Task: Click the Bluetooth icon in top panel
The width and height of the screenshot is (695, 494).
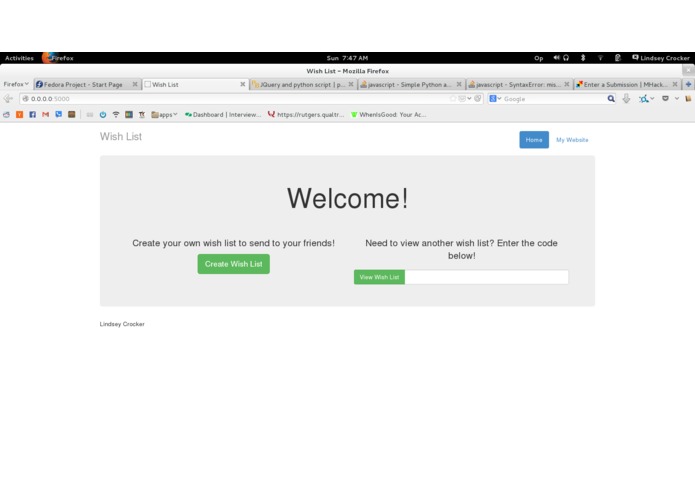Action: 583,58
